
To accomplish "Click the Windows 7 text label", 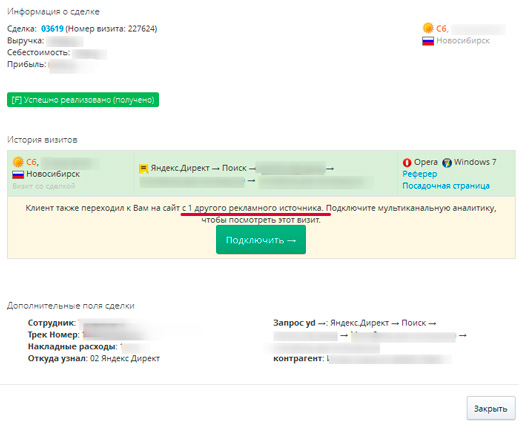I will coord(475,162).
